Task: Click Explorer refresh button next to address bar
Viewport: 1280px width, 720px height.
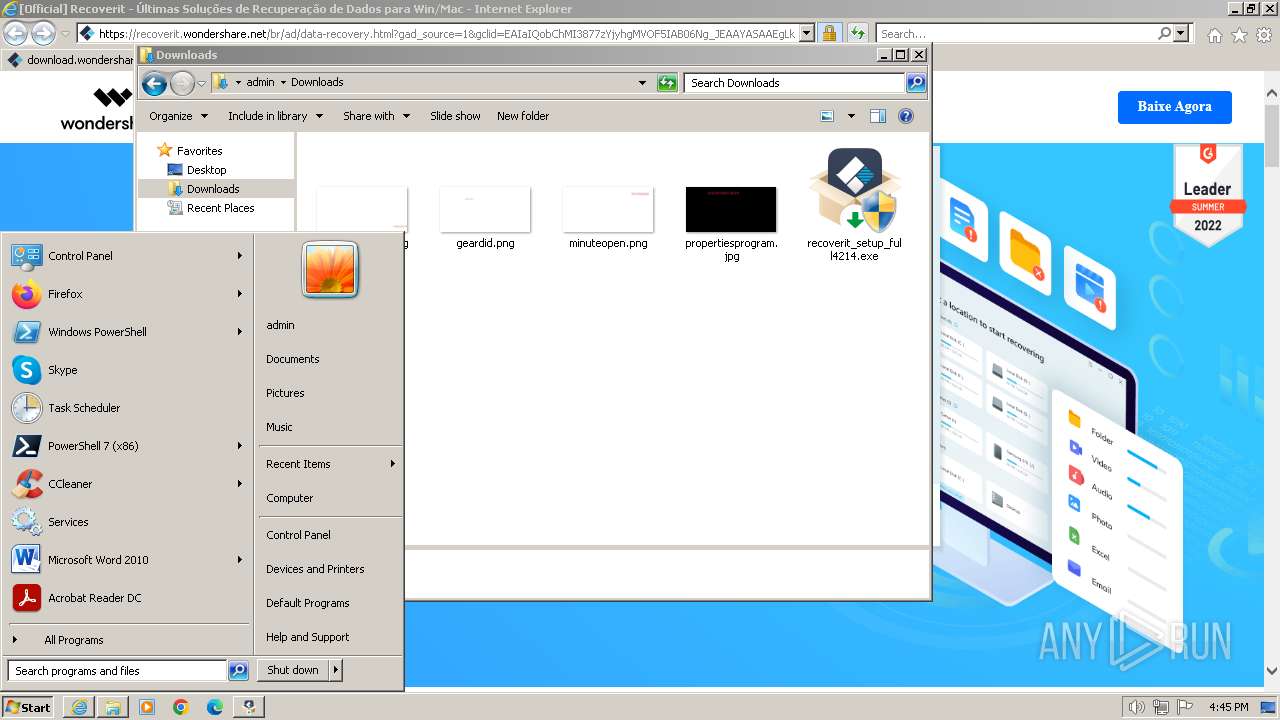Action: click(667, 83)
